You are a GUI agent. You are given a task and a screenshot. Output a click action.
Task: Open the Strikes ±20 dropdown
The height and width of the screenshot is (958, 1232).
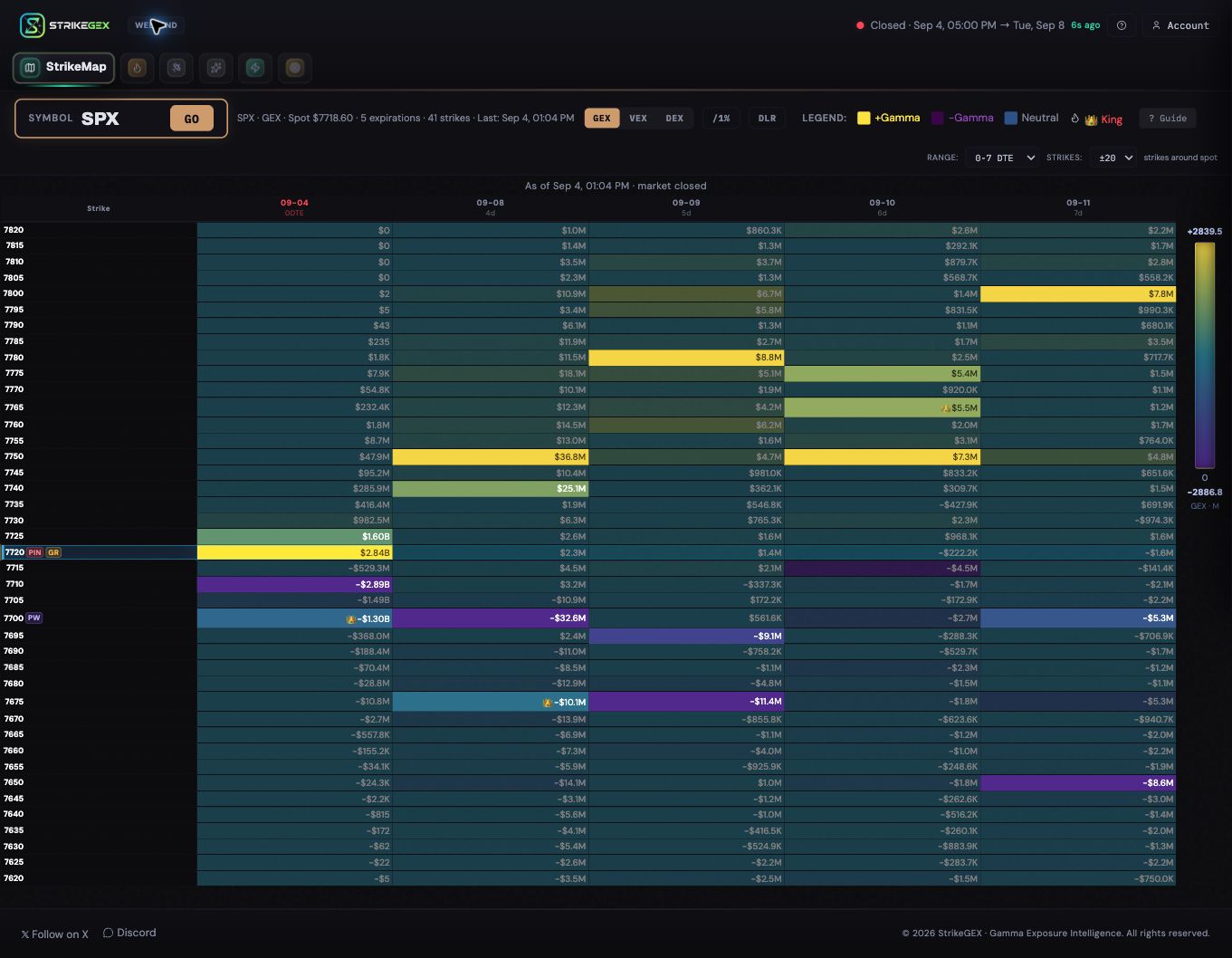(1113, 158)
